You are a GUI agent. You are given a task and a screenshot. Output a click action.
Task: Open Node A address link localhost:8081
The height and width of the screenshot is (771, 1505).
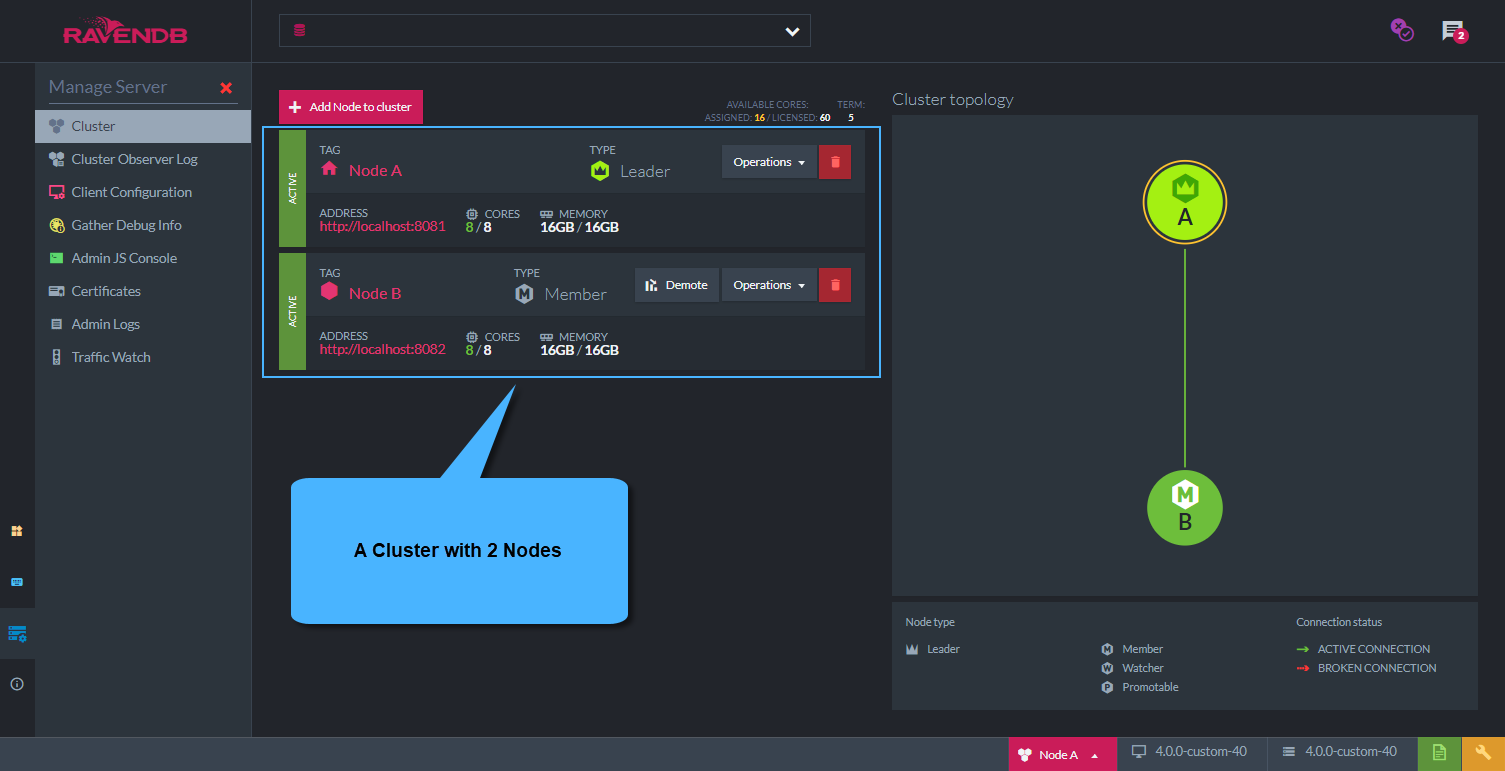coord(382,227)
